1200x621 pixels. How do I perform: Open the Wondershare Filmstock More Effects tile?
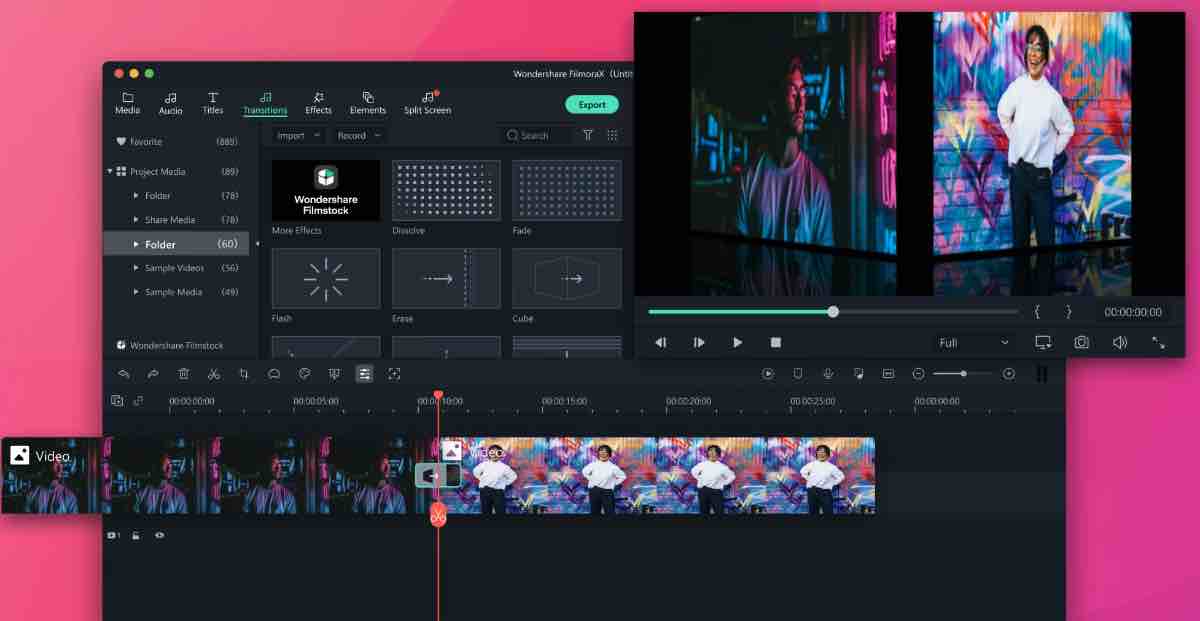click(x=326, y=191)
